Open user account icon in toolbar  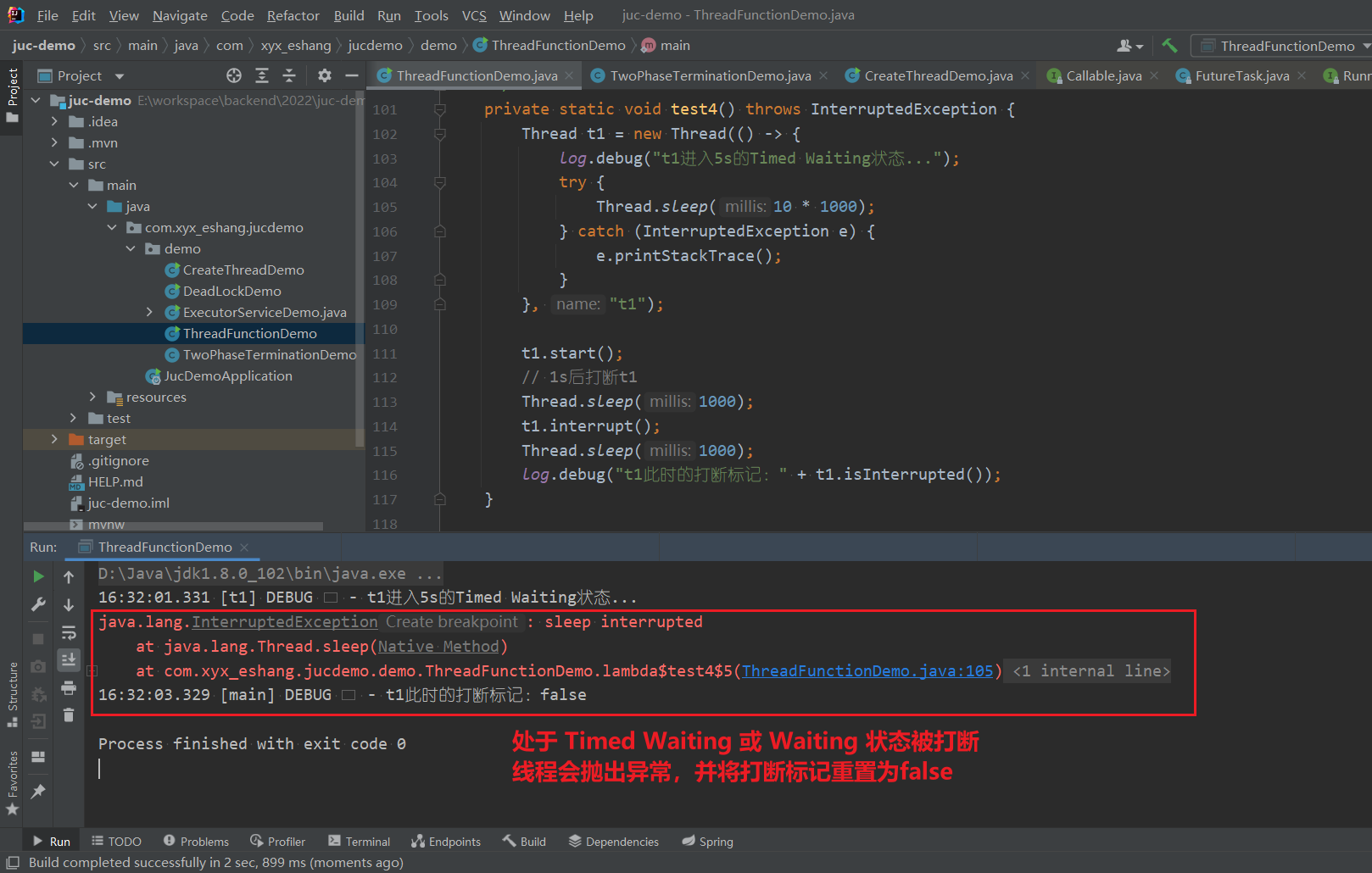pyautogui.click(x=1130, y=46)
